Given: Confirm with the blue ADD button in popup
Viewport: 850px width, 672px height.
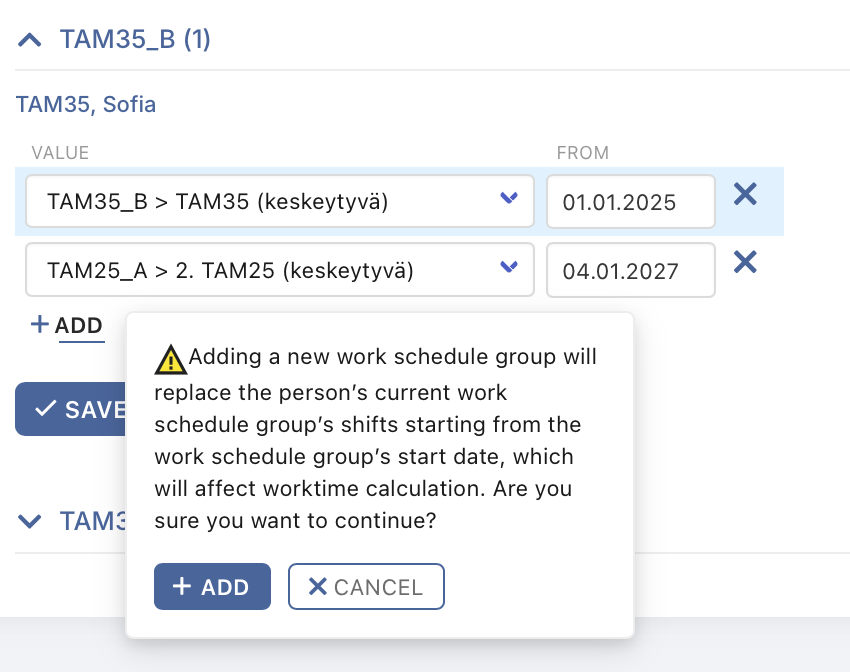Looking at the screenshot, I should [x=212, y=586].
